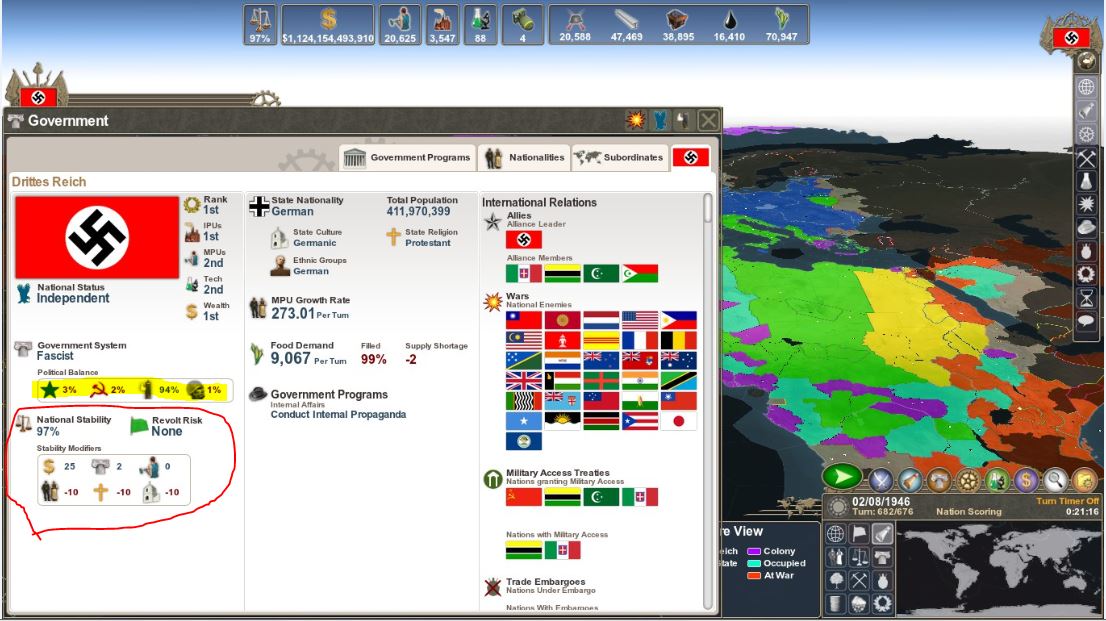Select the flag tab beside Subordinates

pyautogui.click(x=691, y=157)
